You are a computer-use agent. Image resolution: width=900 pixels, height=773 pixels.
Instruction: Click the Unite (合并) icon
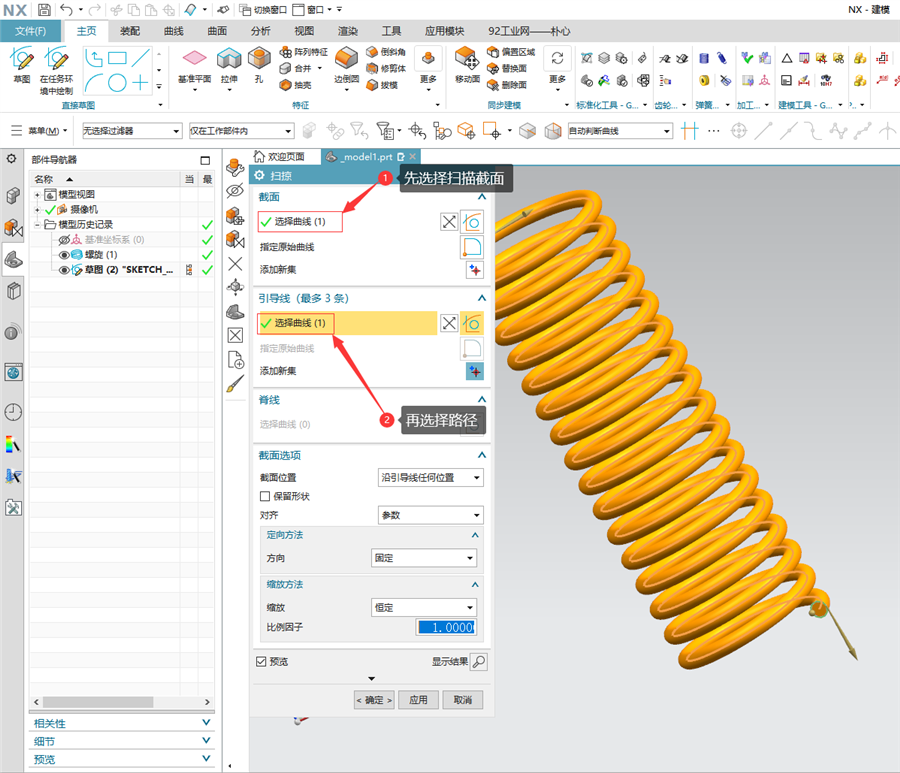285,68
